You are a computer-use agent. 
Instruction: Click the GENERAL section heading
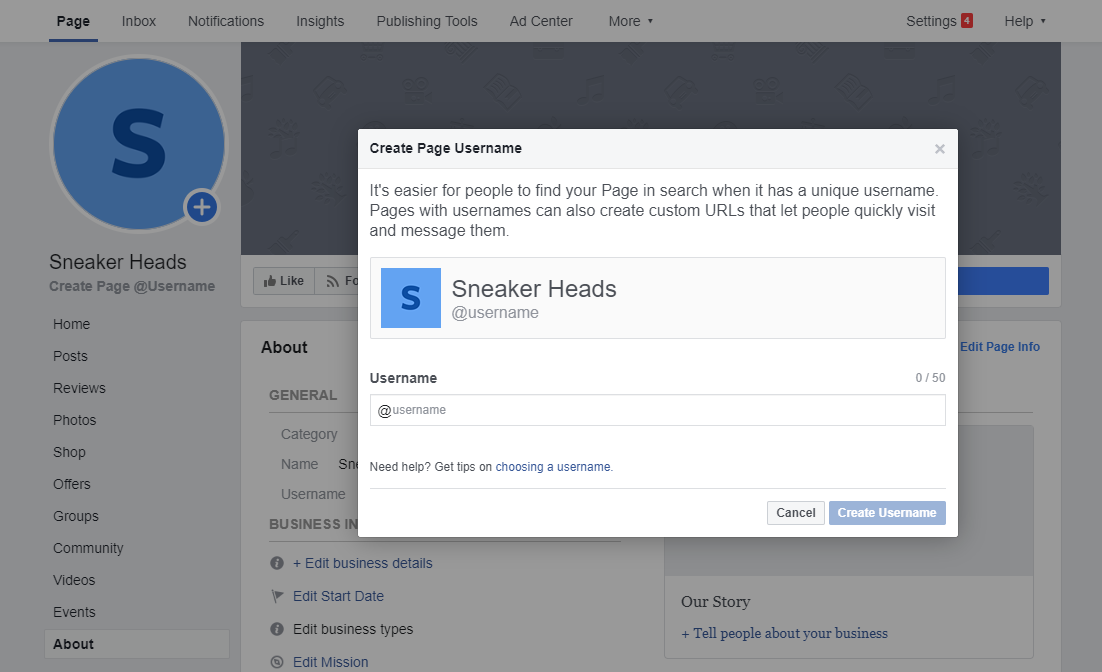coord(303,395)
